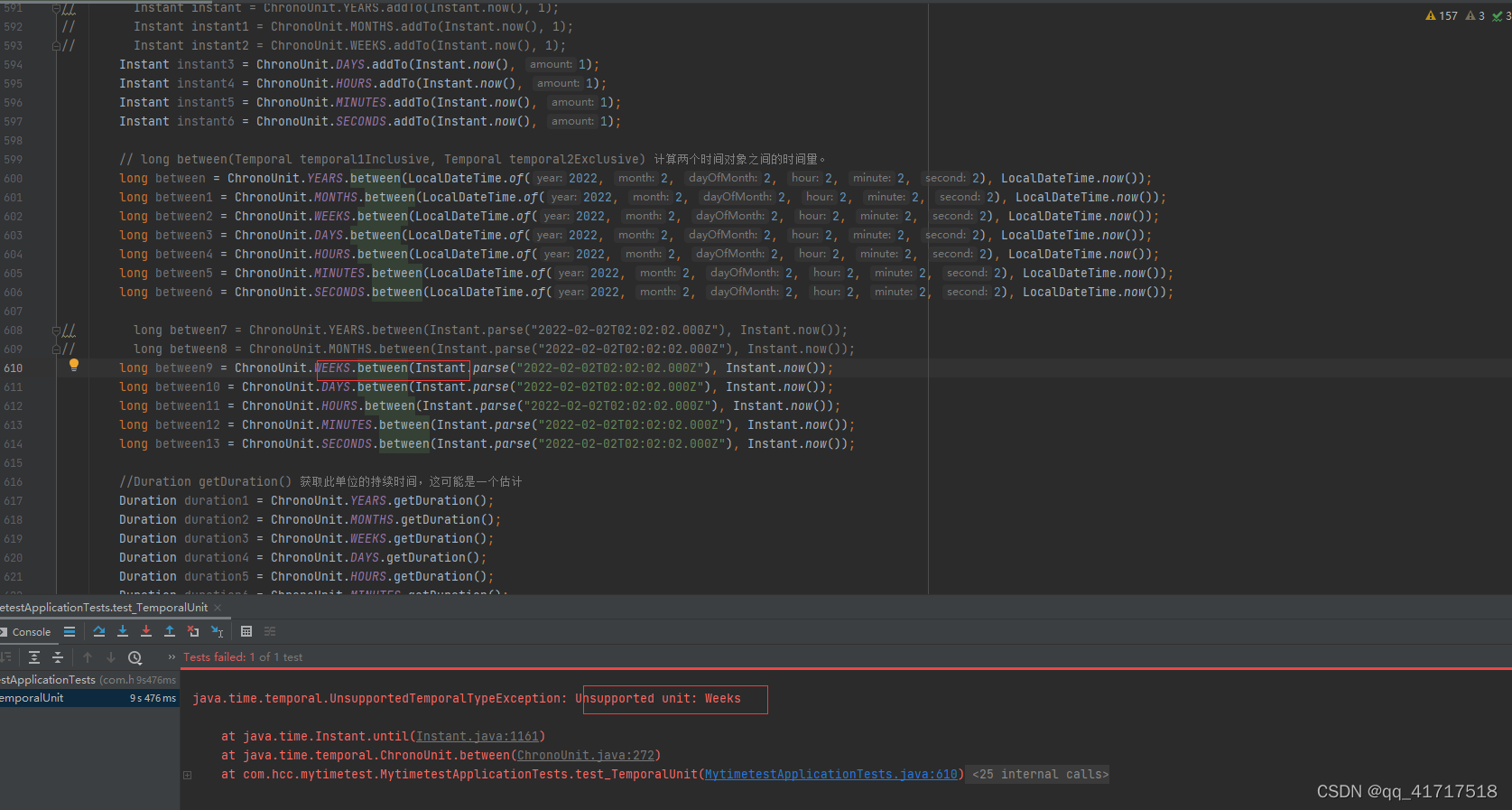This screenshot has height=810, width=1512.
Task: Select the ApplicationTests root test node
Action: click(x=88, y=680)
